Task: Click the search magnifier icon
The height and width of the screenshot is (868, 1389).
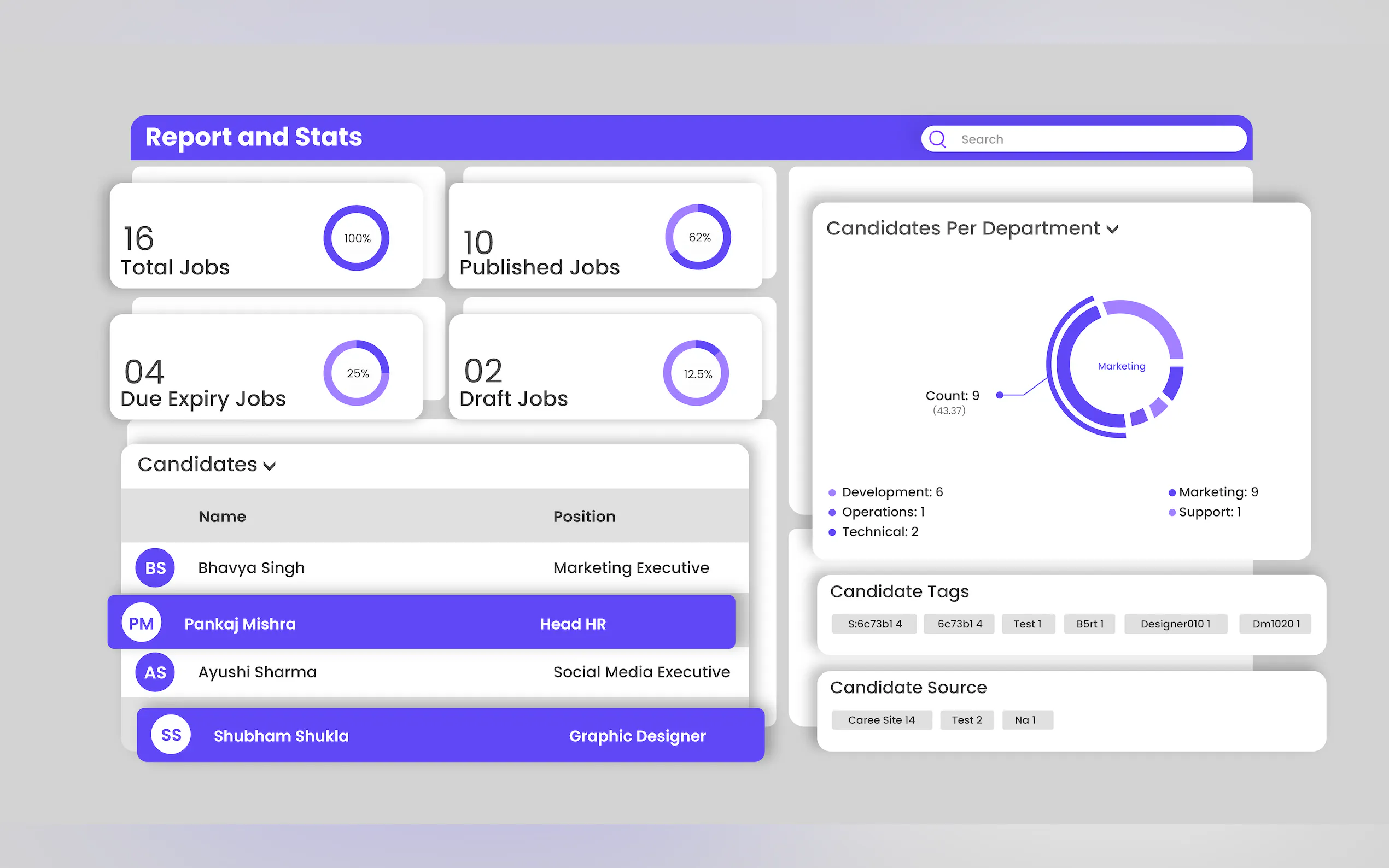Action: [x=937, y=139]
